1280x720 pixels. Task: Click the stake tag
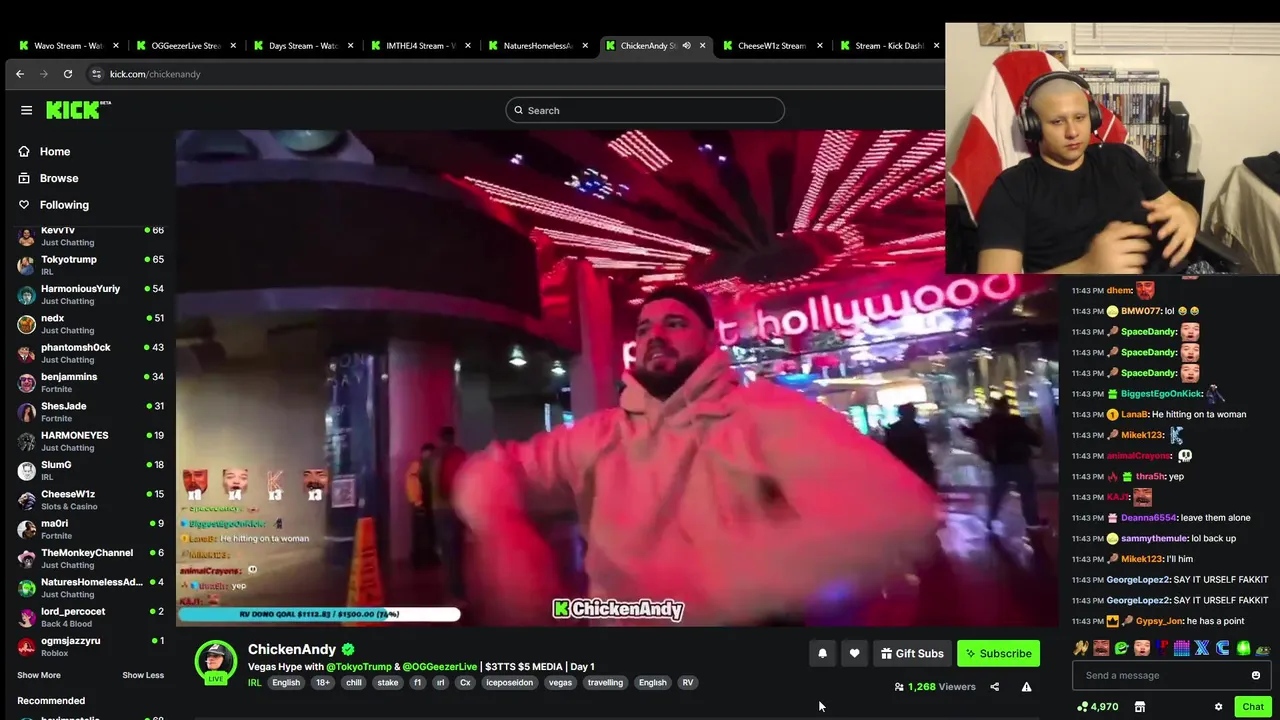(x=388, y=683)
